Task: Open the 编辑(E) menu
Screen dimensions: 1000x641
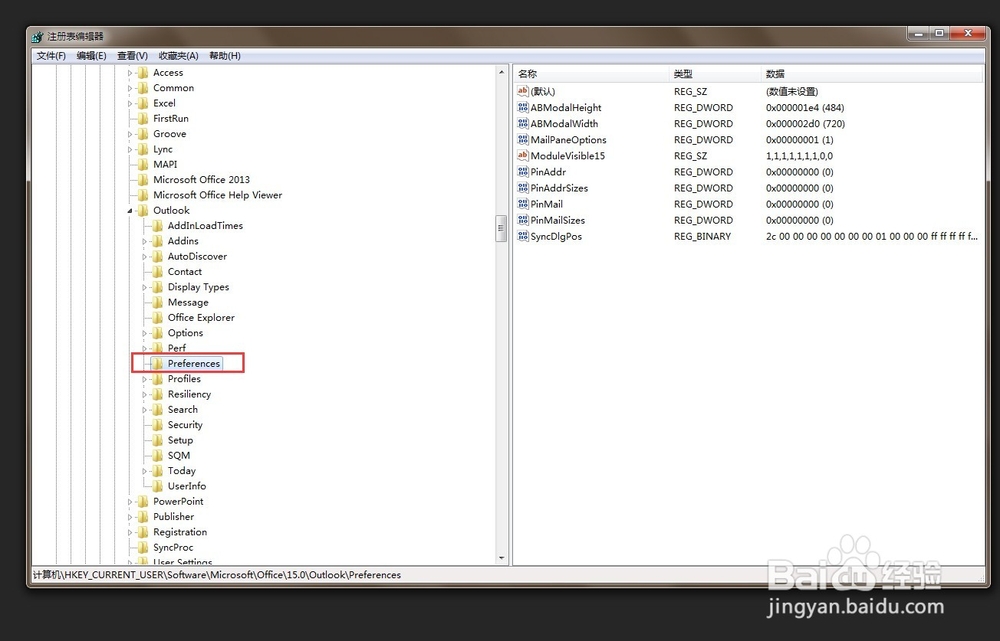Action: [91, 56]
